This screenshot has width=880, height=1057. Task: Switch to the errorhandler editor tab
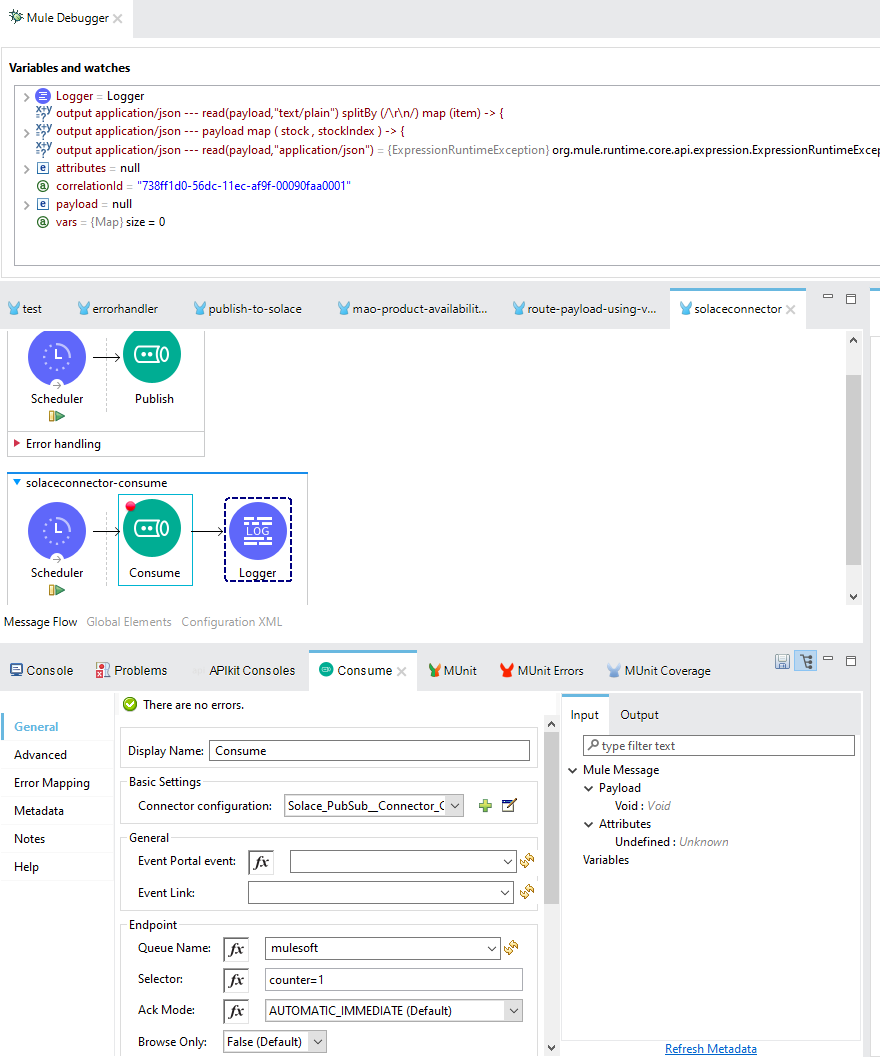[118, 309]
